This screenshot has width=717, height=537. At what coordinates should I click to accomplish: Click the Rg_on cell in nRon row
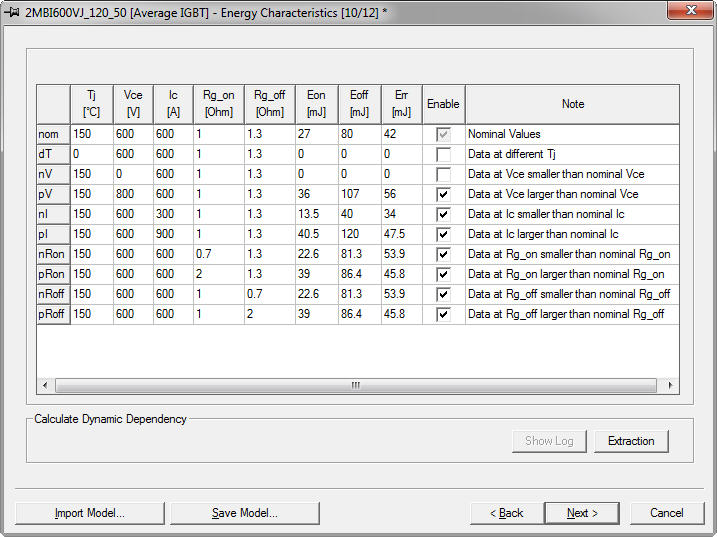(218, 254)
